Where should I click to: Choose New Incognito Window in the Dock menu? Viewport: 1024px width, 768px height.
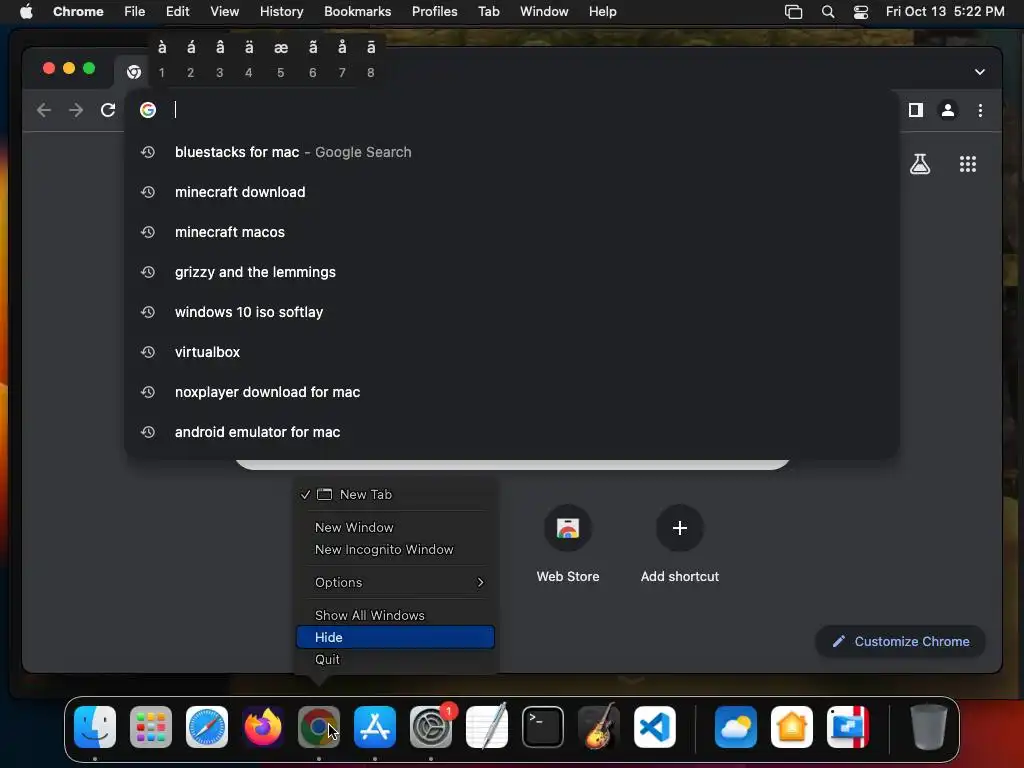tap(395, 549)
